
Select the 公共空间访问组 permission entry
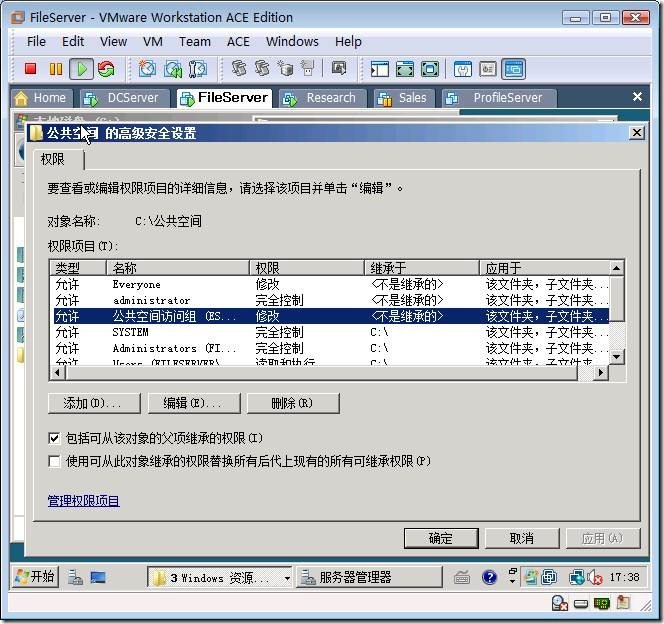point(331,316)
